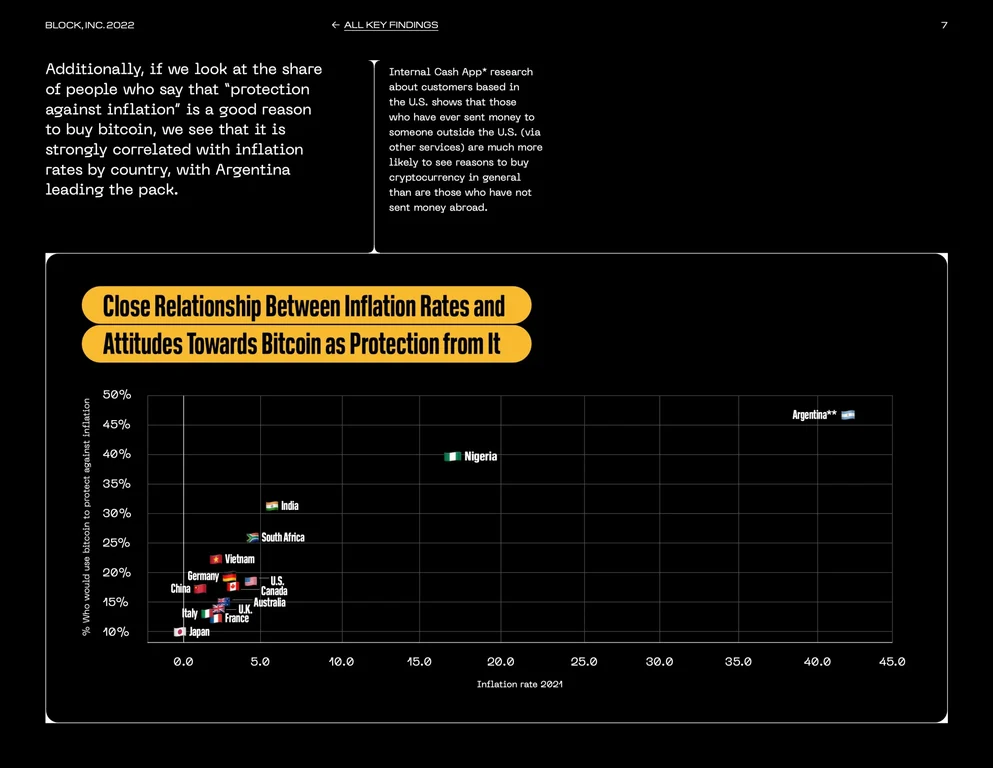This screenshot has height=768, width=993.
Task: Click the 'Inflation rate 2021' axis title
Action: (x=519, y=684)
